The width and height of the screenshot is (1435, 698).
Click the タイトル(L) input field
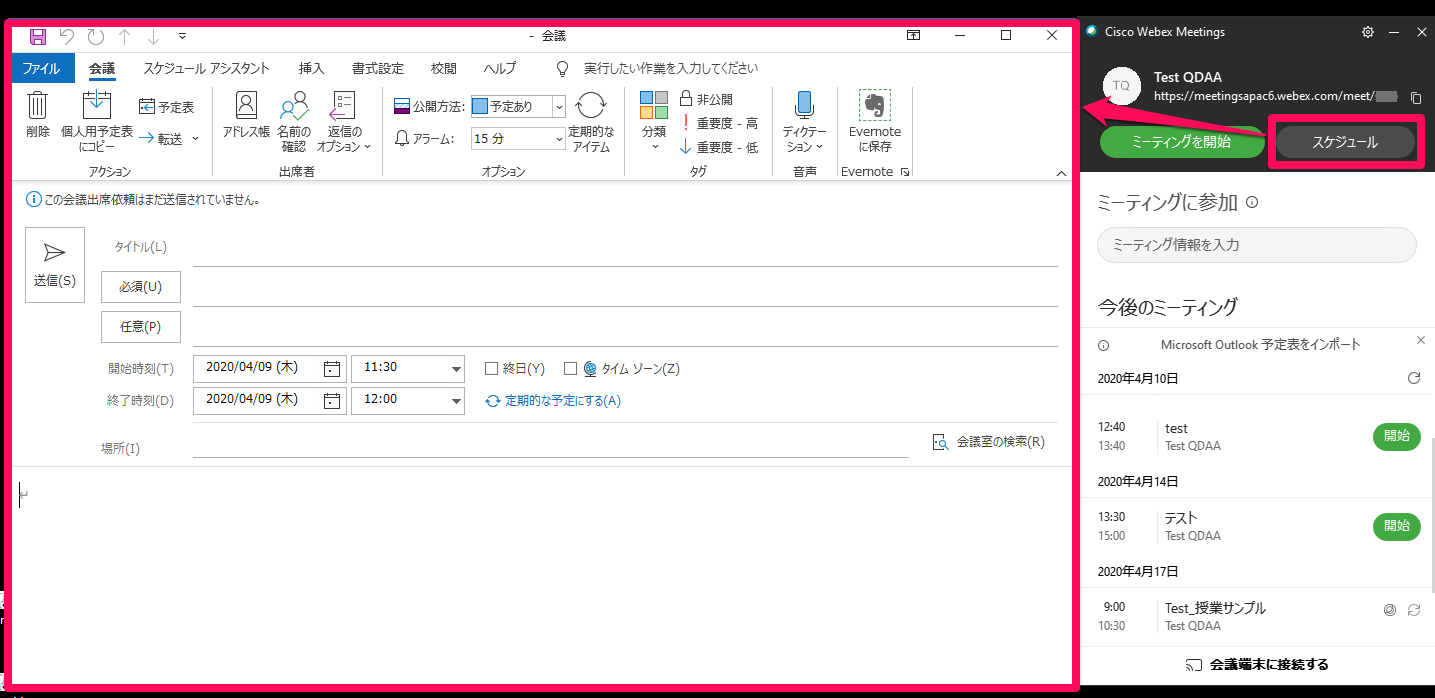[x=625, y=248]
